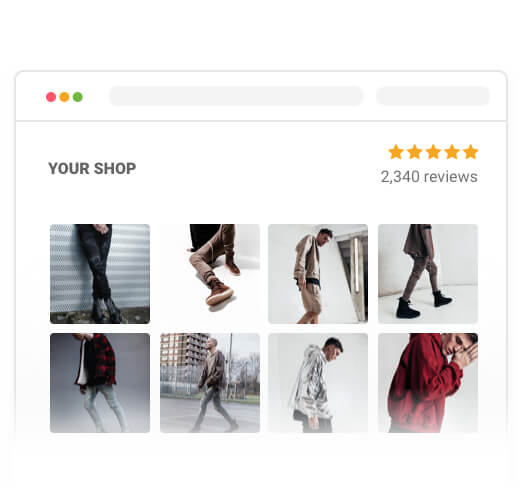
Task: Click the orange window dot
Action: point(64,97)
